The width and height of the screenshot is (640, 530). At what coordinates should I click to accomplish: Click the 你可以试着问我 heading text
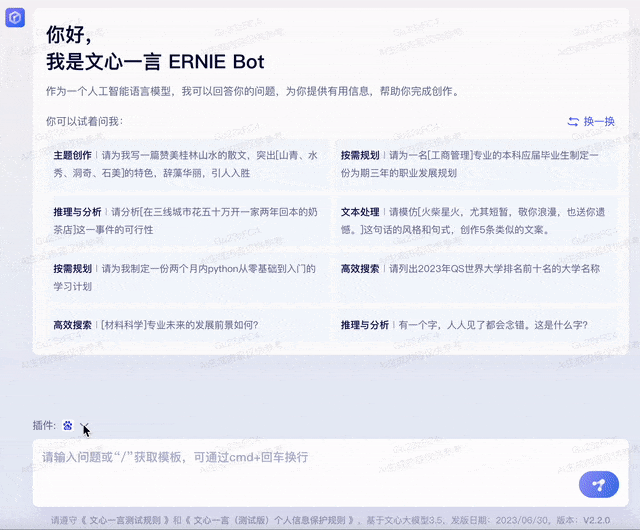pyautogui.click(x=84, y=121)
